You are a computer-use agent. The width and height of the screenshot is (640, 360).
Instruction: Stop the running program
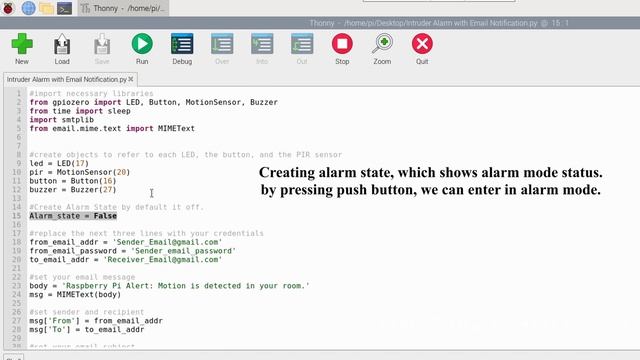pos(342,44)
